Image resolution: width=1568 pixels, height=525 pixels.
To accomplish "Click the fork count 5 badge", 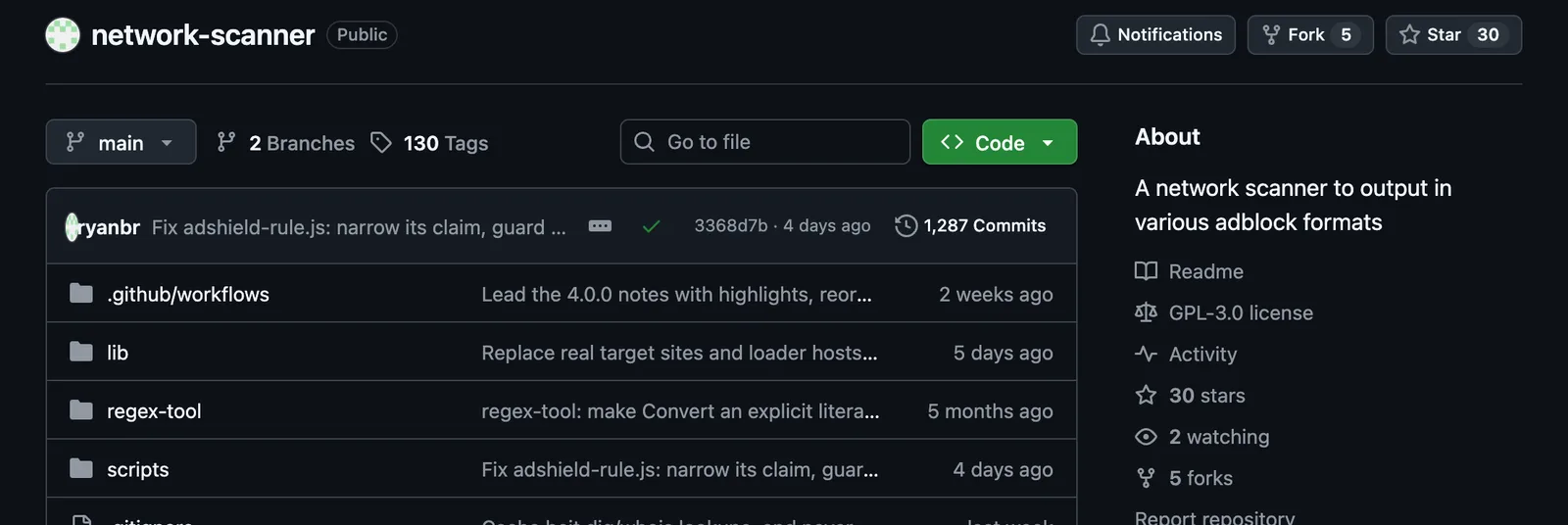I will [1347, 35].
